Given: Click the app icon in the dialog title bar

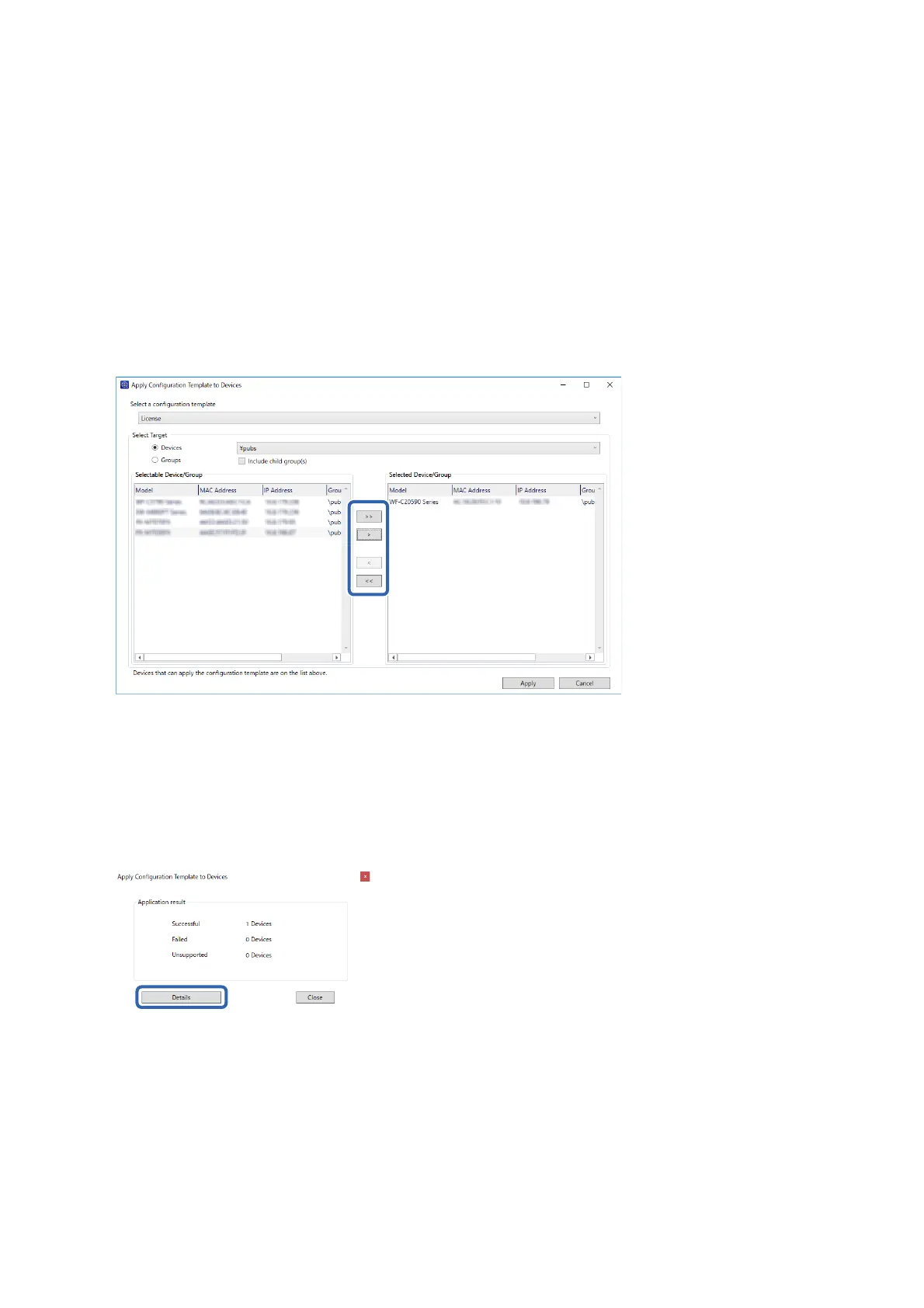Looking at the screenshot, I should coord(124,385).
